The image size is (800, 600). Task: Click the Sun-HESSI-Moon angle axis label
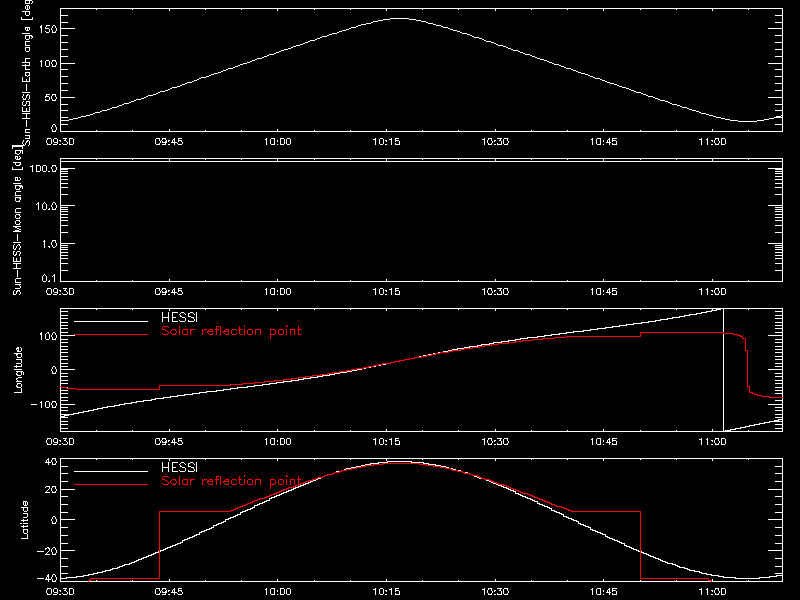18,220
